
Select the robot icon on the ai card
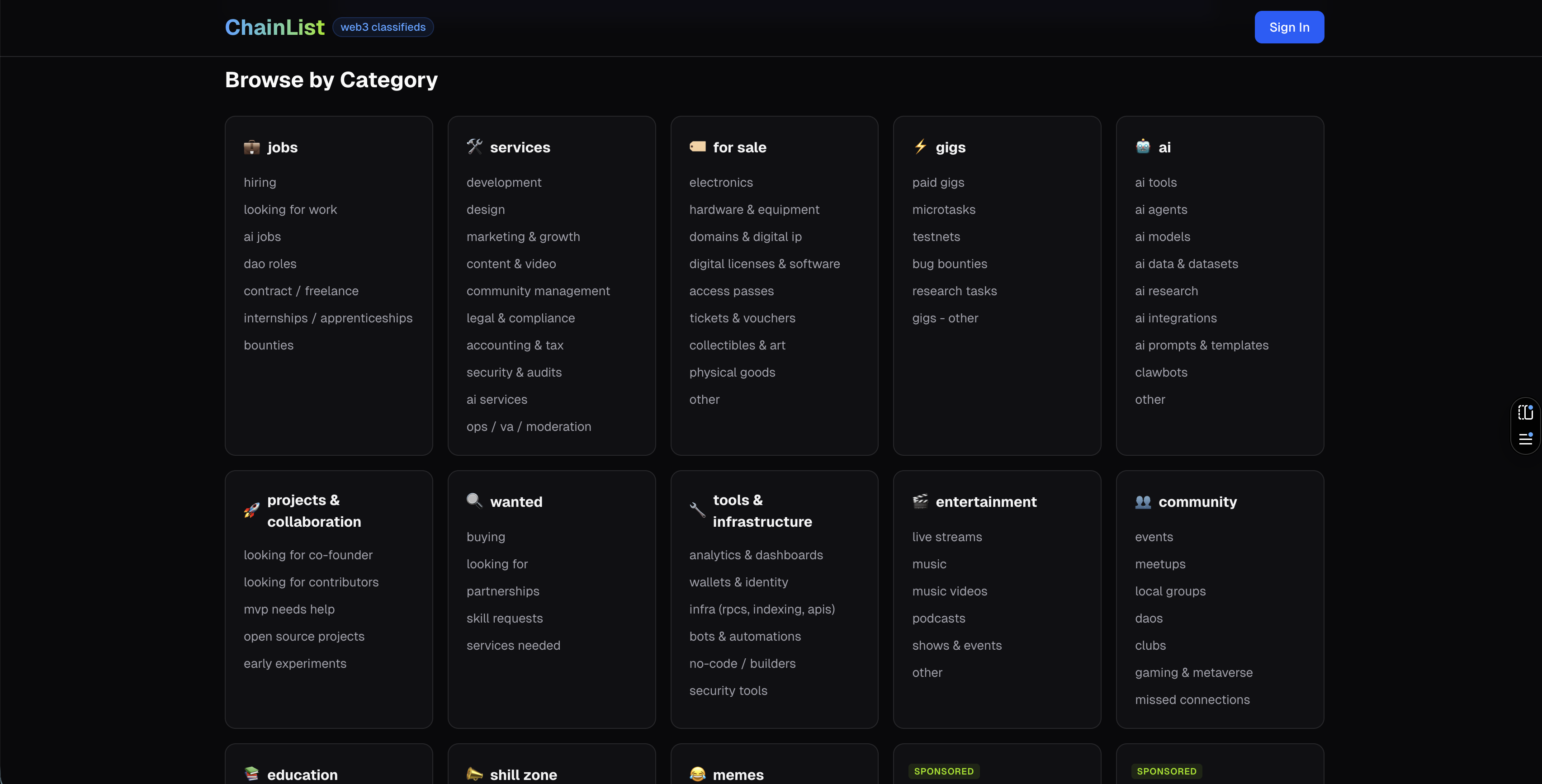click(1143, 146)
